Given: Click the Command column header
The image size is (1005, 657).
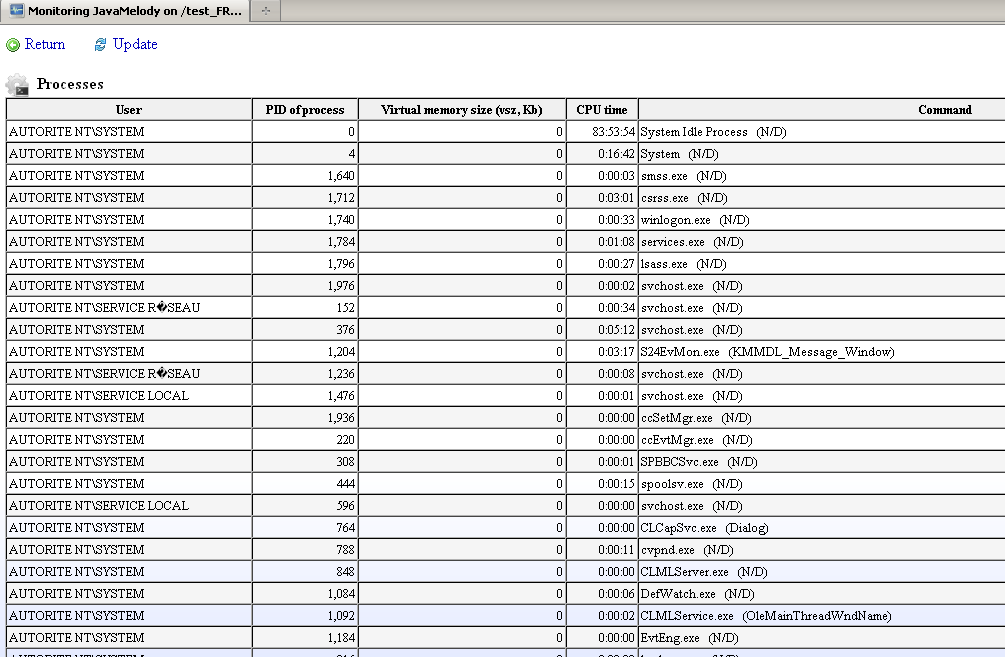Looking at the screenshot, I should click(x=944, y=110).
